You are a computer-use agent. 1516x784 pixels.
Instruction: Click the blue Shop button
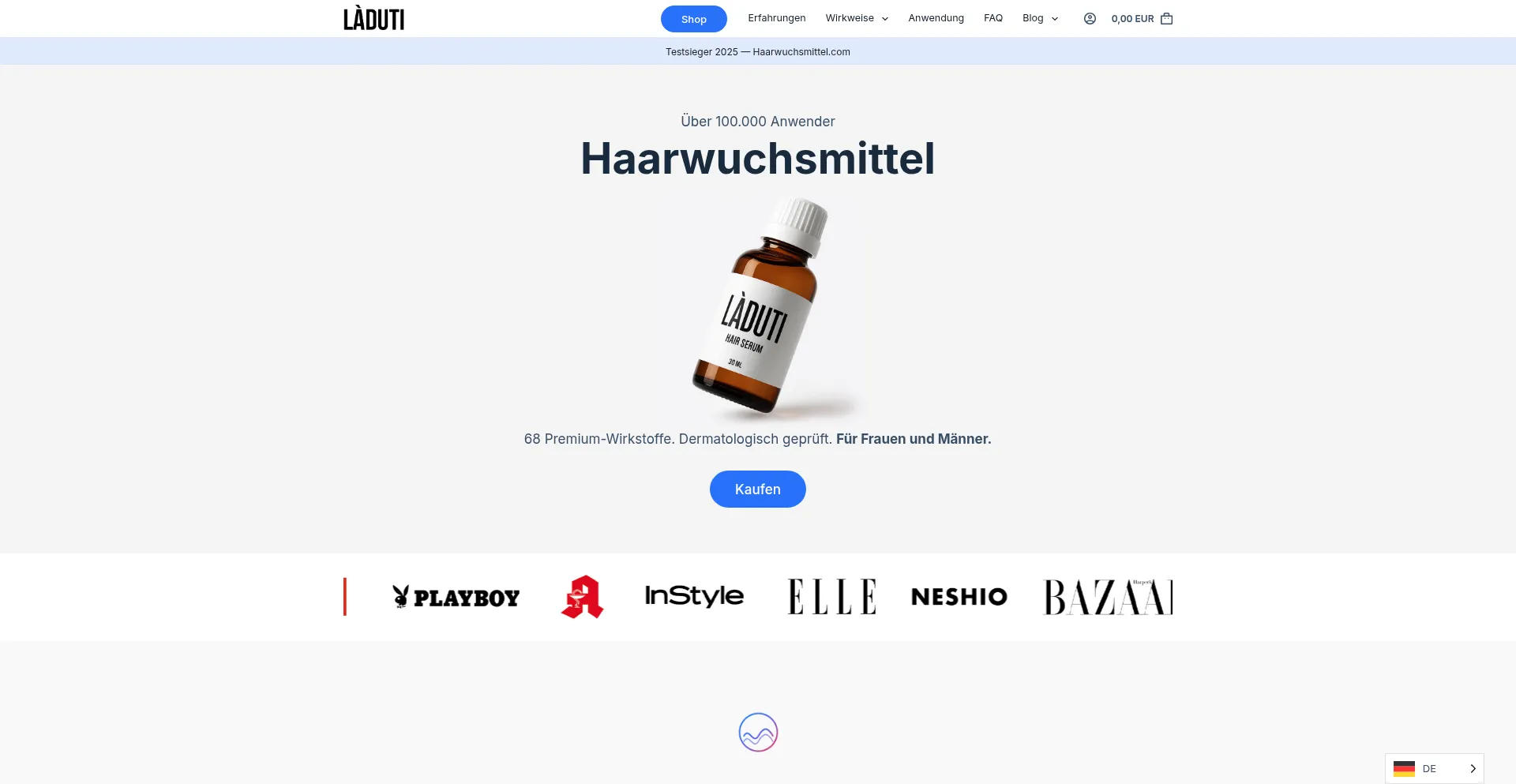click(694, 19)
